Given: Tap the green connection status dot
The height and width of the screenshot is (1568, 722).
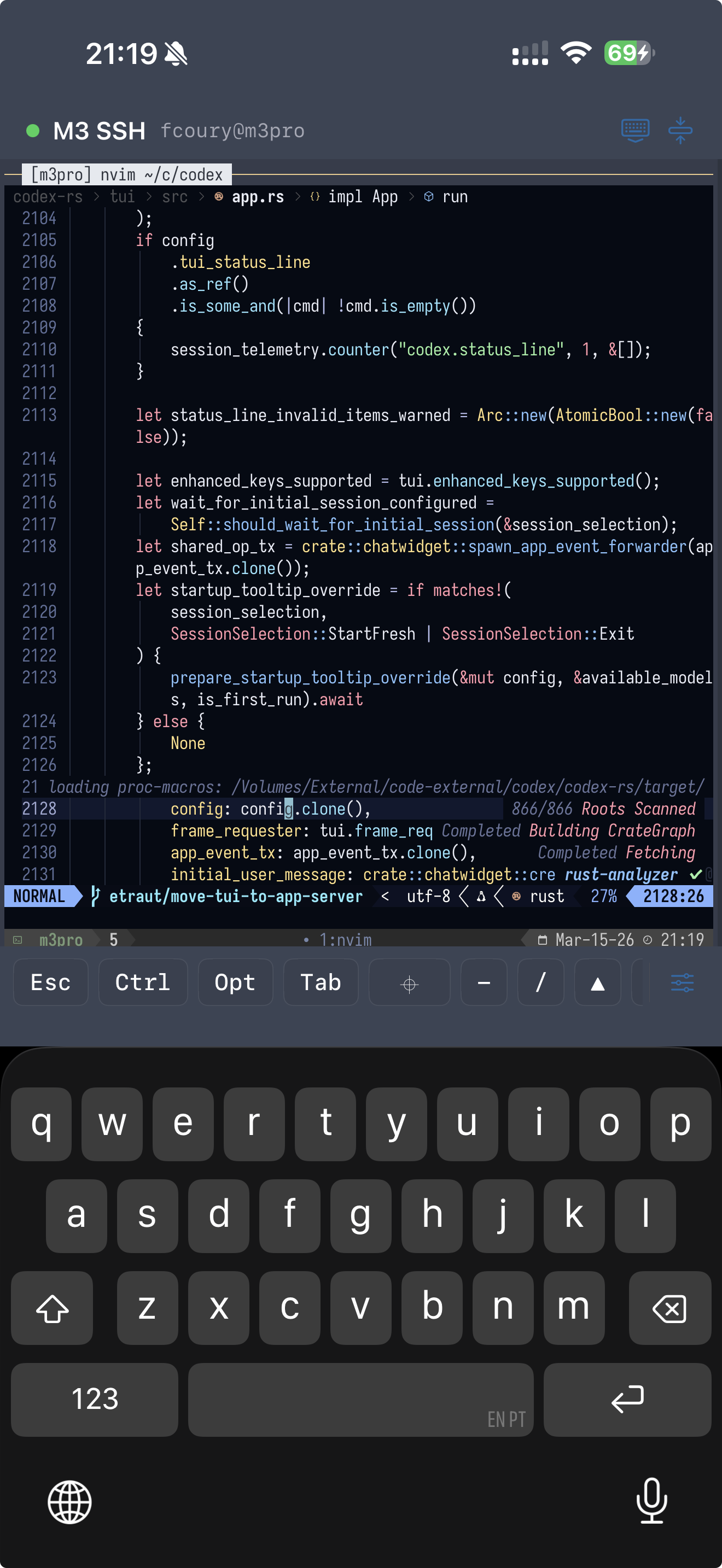Looking at the screenshot, I should pyautogui.click(x=33, y=130).
